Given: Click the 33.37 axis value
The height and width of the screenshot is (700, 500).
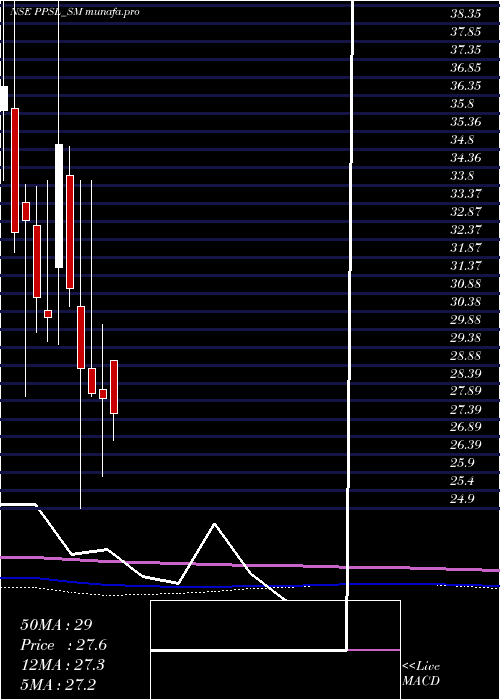Looking at the screenshot, I should coord(466,194).
